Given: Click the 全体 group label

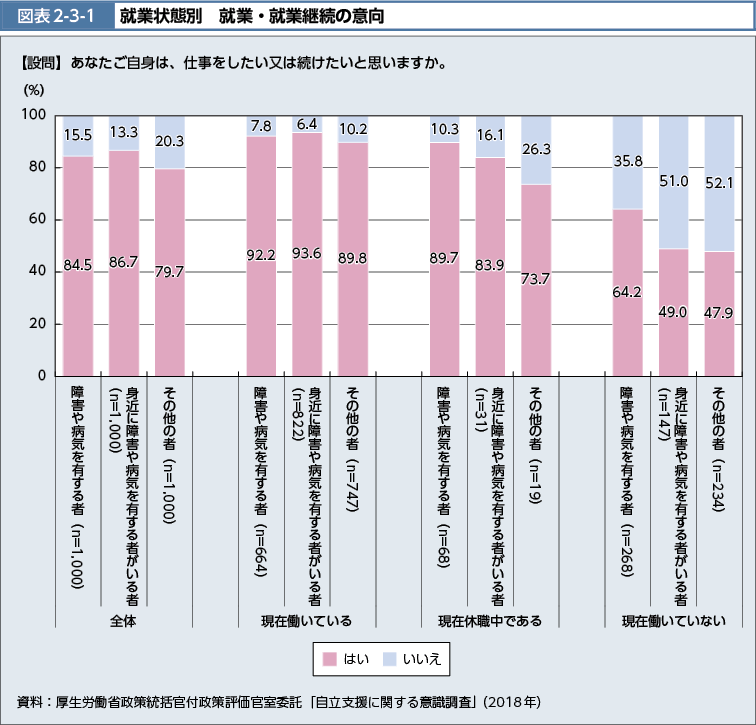Looking at the screenshot, I should tap(123, 621).
